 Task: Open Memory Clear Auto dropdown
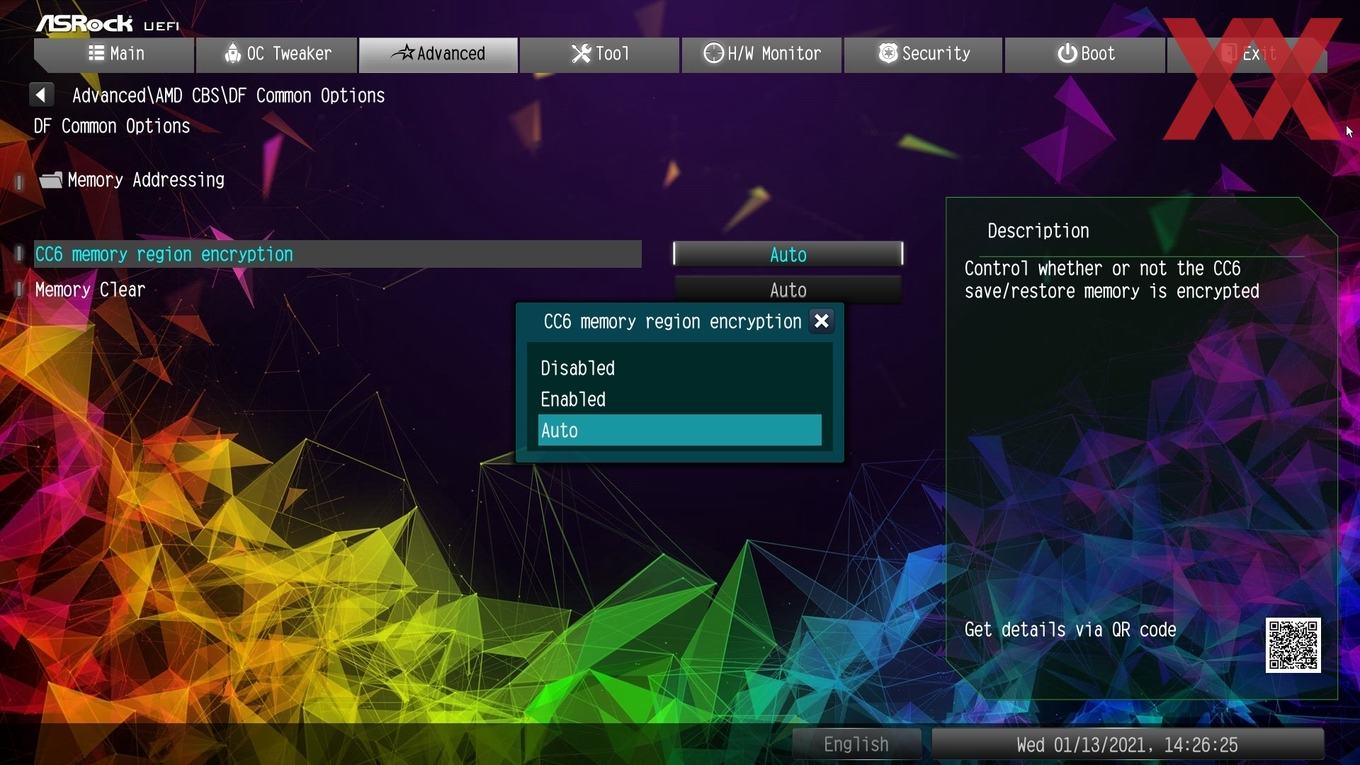coord(788,290)
